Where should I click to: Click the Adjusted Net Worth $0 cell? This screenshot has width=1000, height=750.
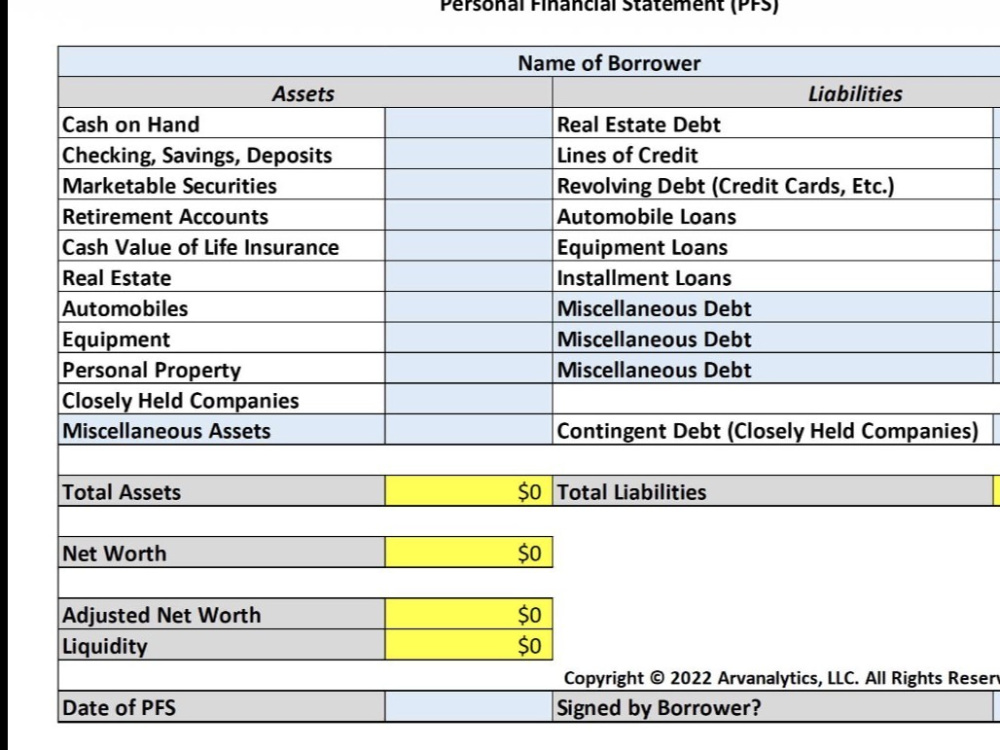tap(469, 614)
